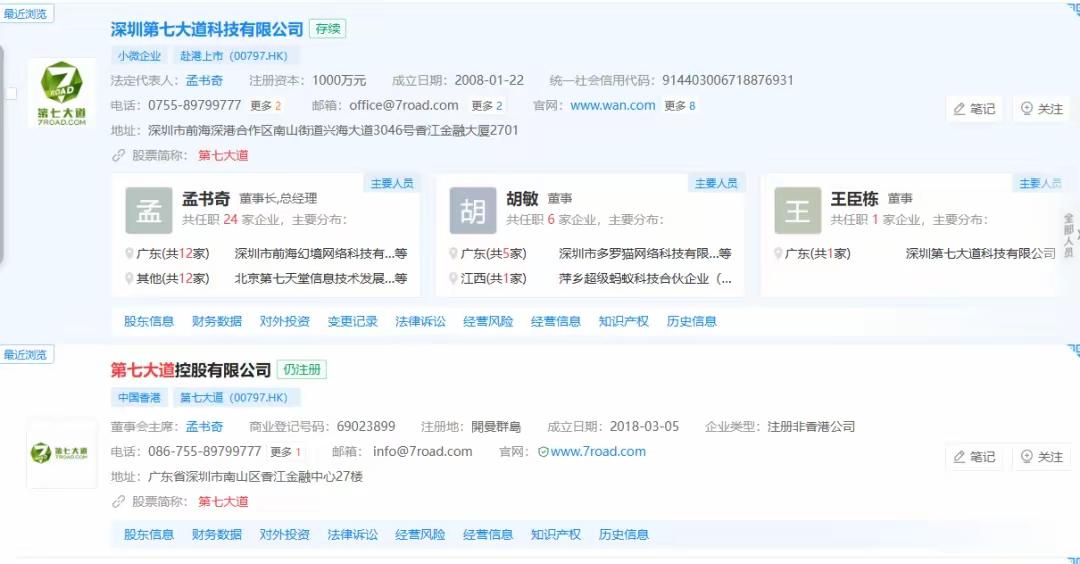Click the 深圳第七大道 company logo thumbnail
Screen dimensions: 1080x564
[61, 93]
